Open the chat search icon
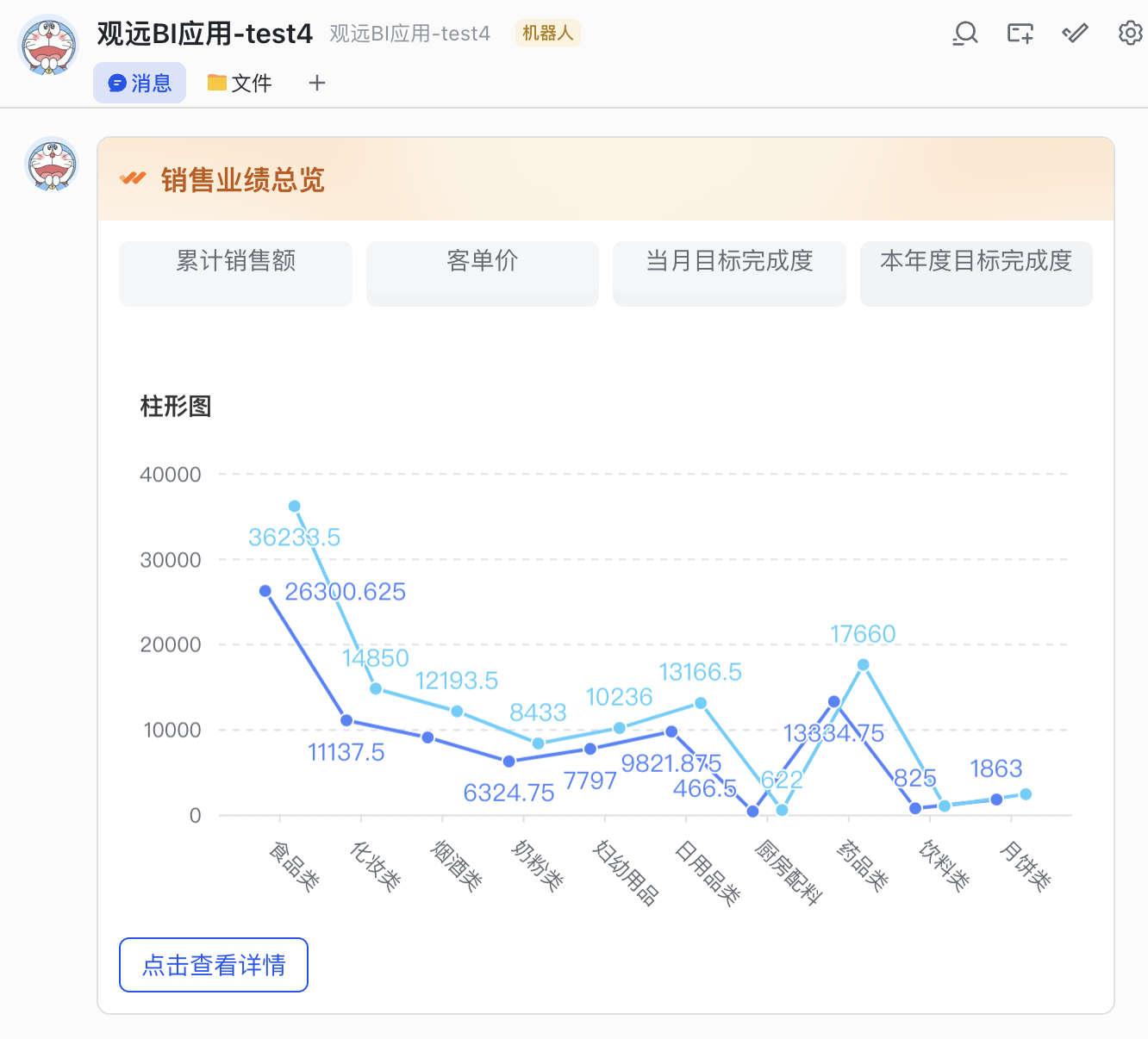The image size is (1148, 1039). click(965, 34)
